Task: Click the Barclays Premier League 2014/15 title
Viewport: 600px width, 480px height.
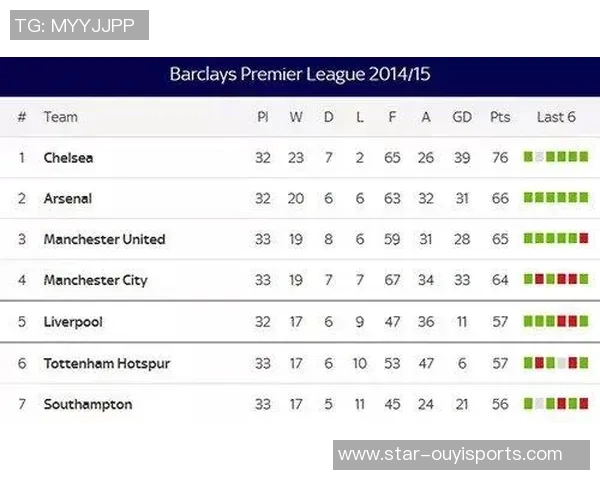Action: coord(300,74)
